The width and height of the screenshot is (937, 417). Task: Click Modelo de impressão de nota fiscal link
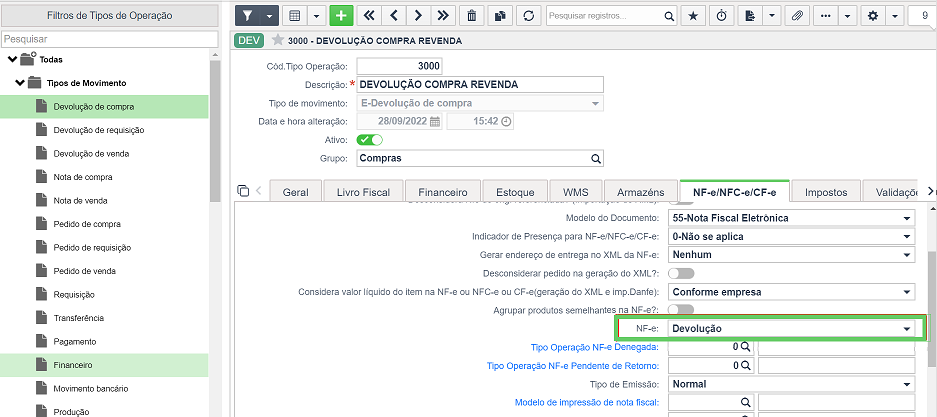[587, 402]
